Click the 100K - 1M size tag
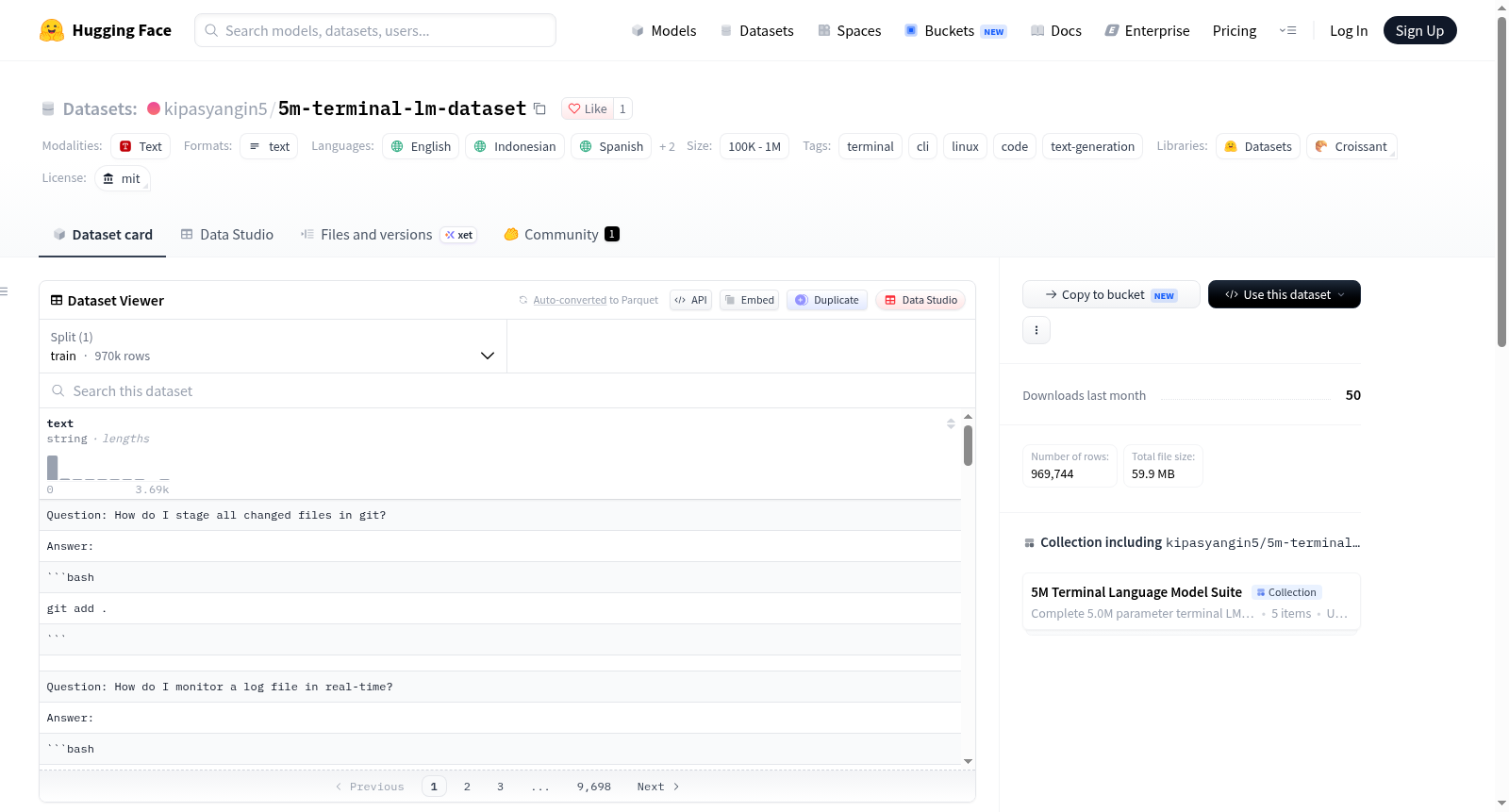This screenshot has width=1509, height=812. (754, 146)
